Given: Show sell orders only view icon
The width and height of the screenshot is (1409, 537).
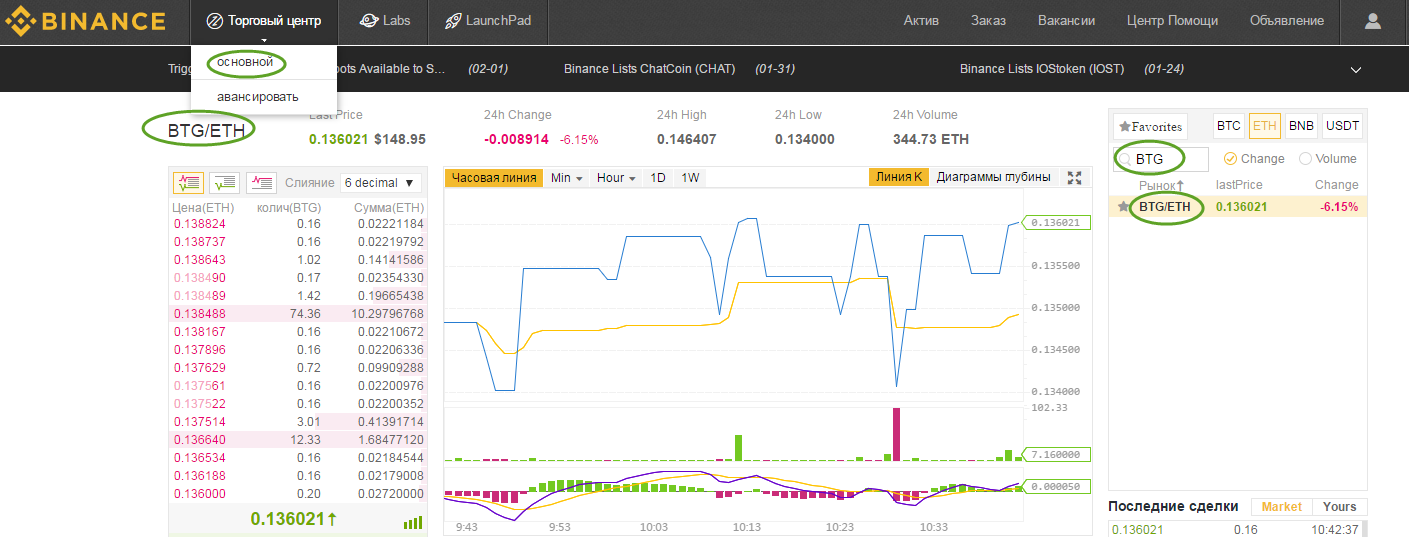Looking at the screenshot, I should [x=261, y=183].
